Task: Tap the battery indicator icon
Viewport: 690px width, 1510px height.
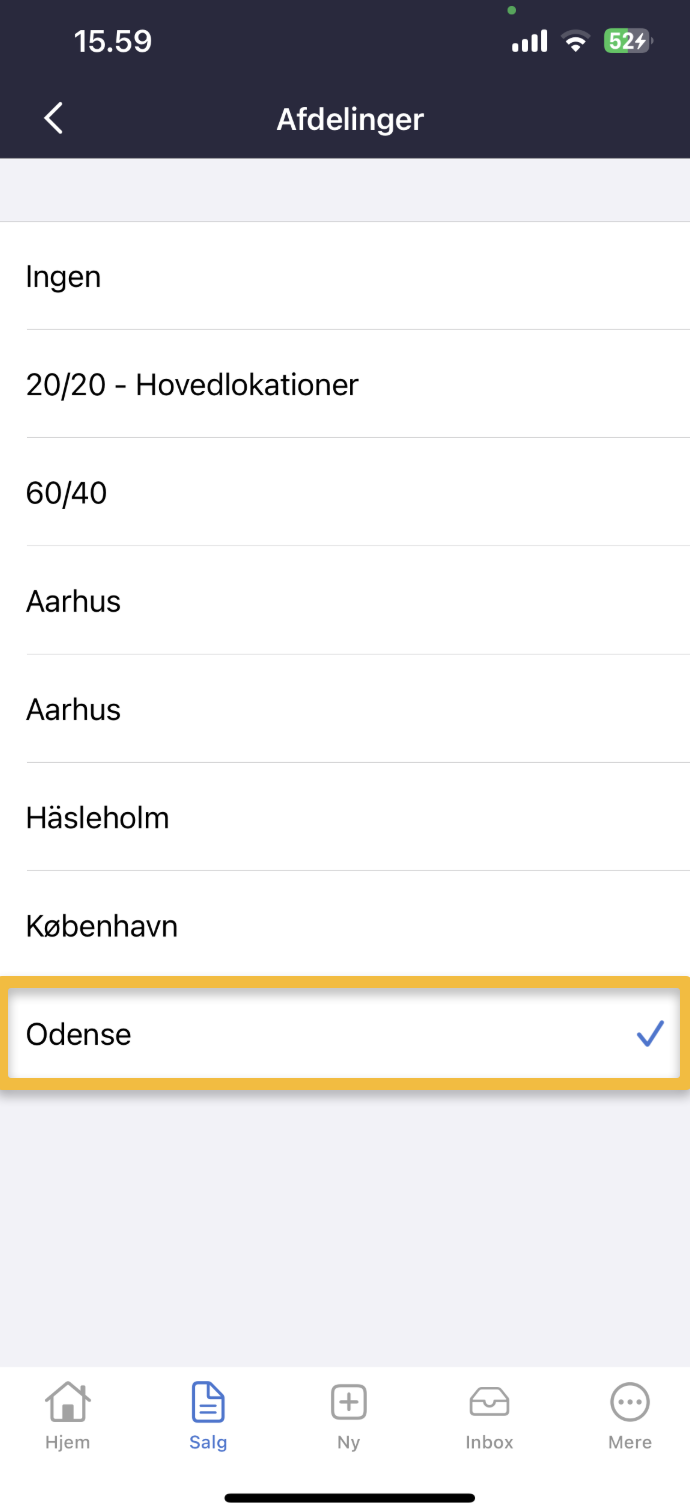Action: point(628,41)
